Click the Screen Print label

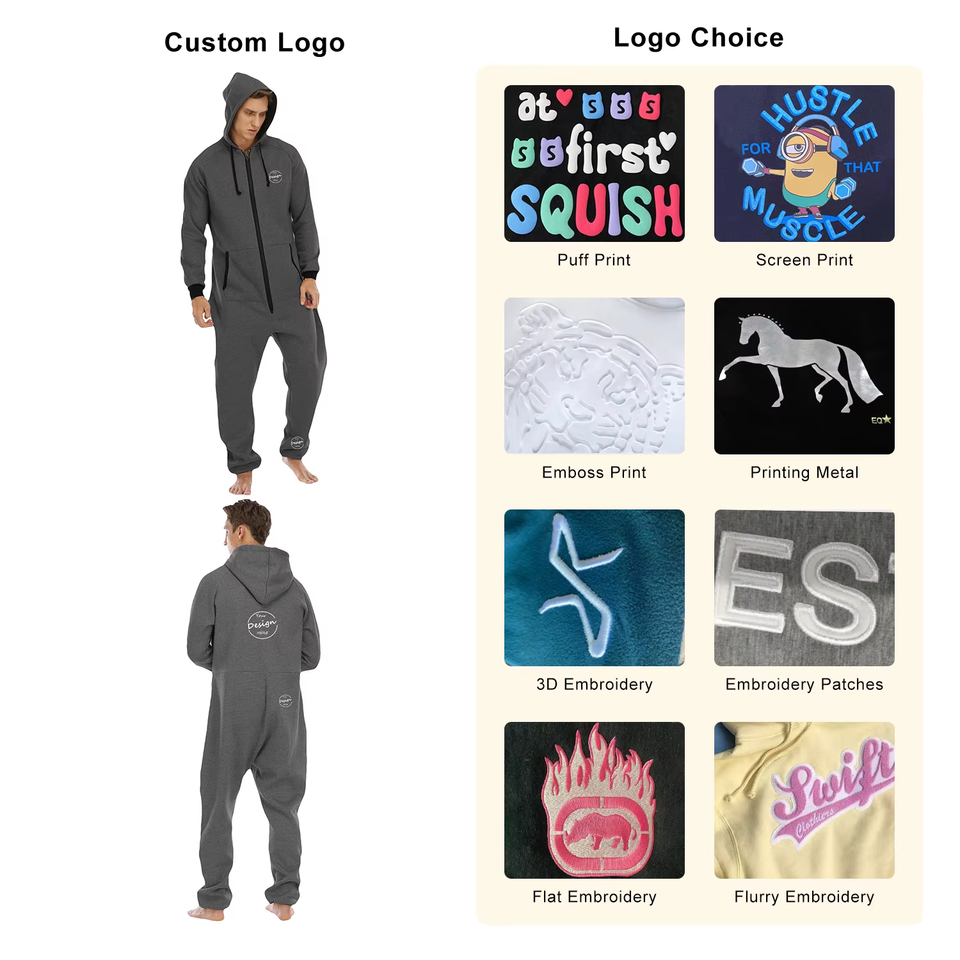pyautogui.click(x=804, y=260)
